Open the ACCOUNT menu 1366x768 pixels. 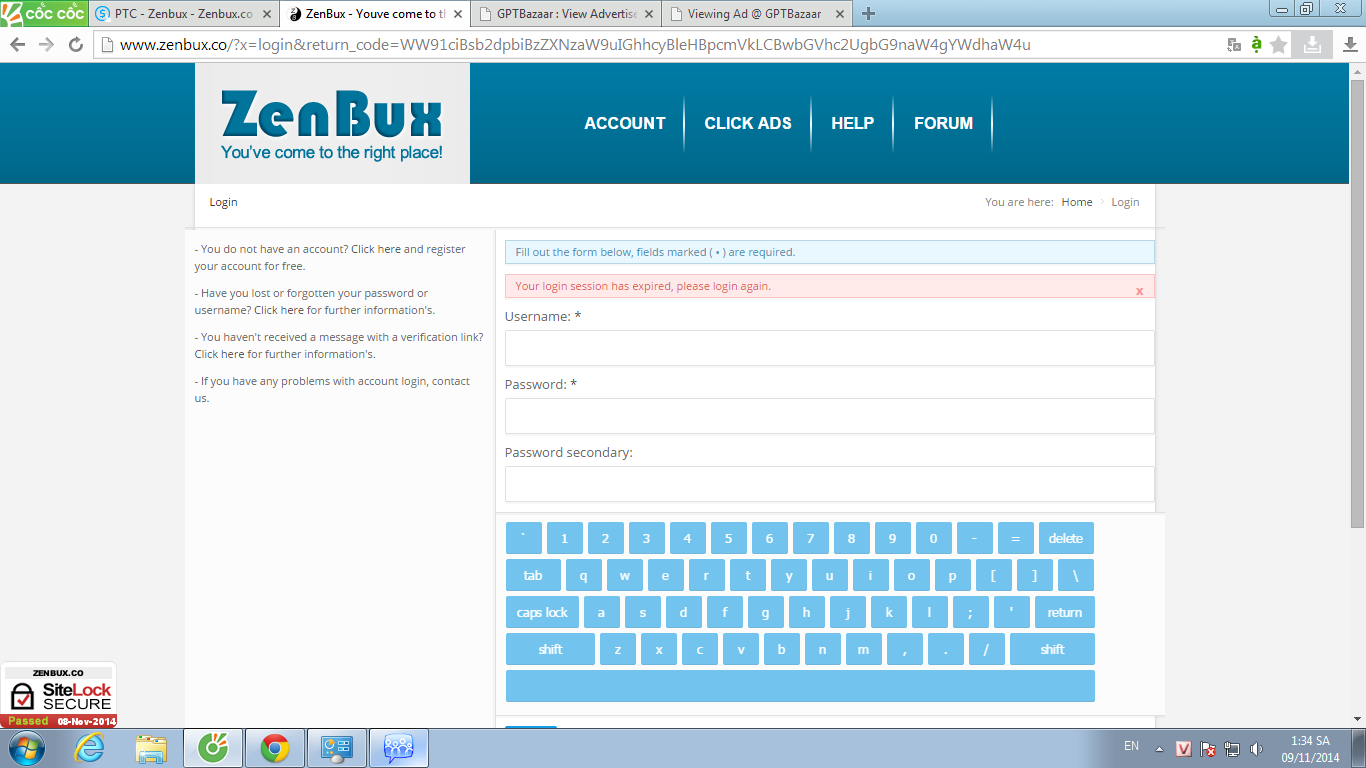(625, 123)
